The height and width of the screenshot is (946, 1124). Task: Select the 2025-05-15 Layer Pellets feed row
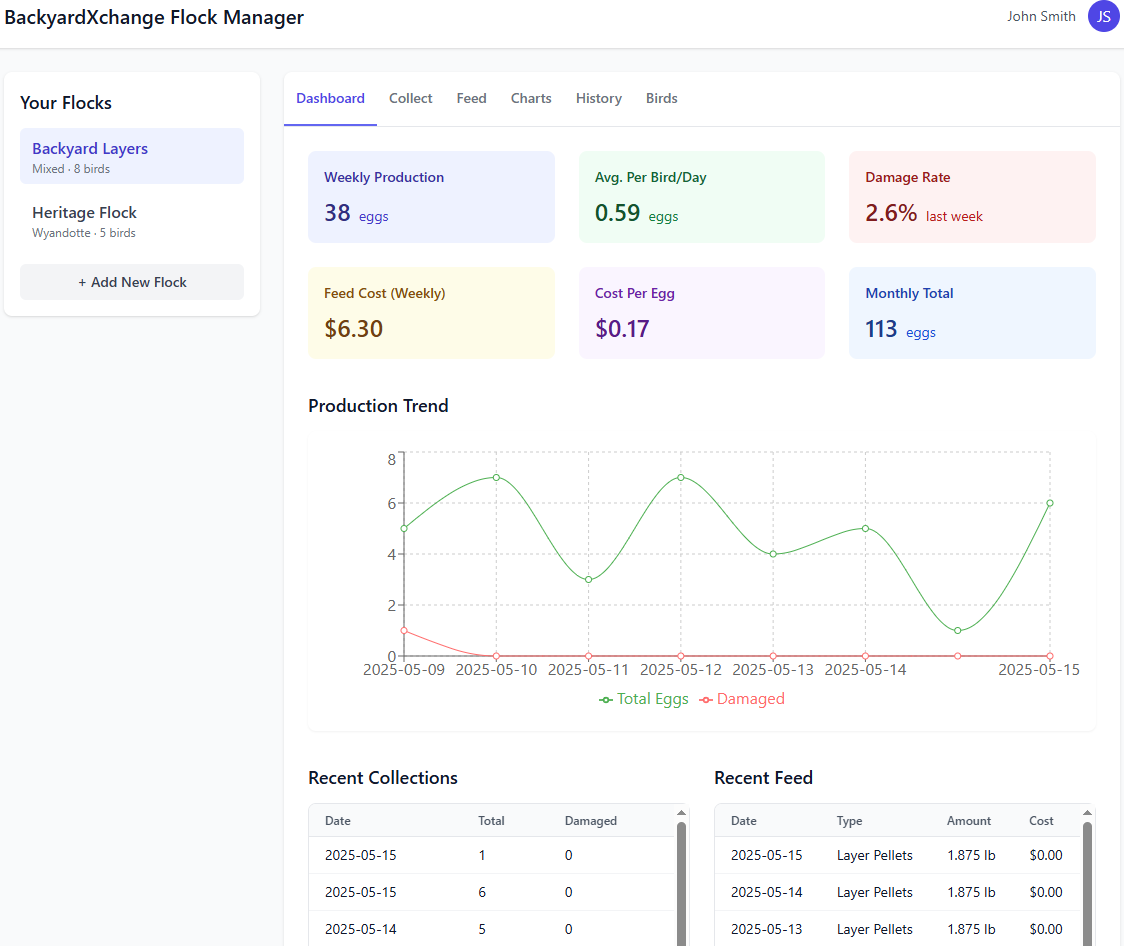click(x=897, y=856)
